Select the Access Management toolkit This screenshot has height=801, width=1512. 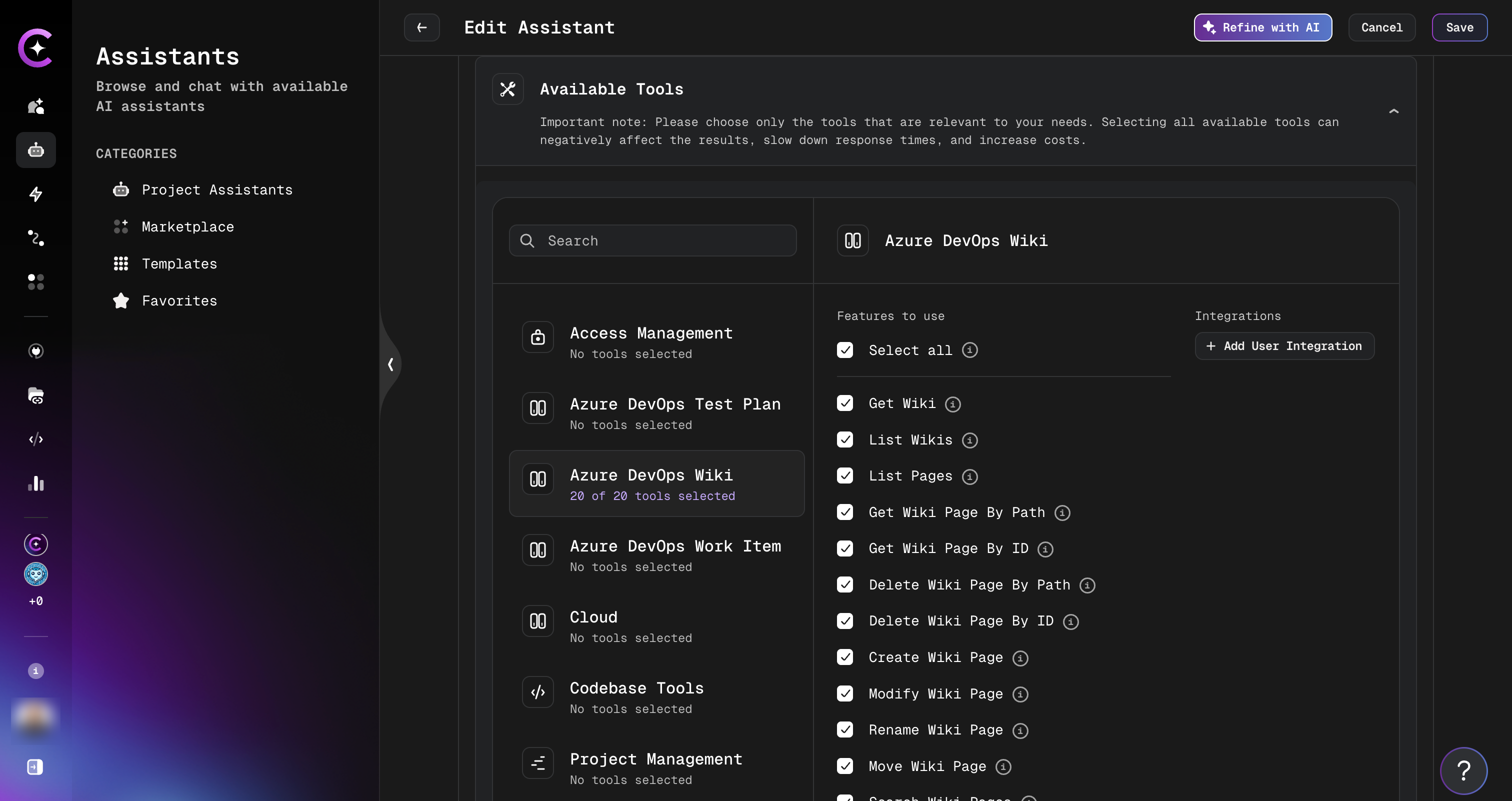[656, 341]
